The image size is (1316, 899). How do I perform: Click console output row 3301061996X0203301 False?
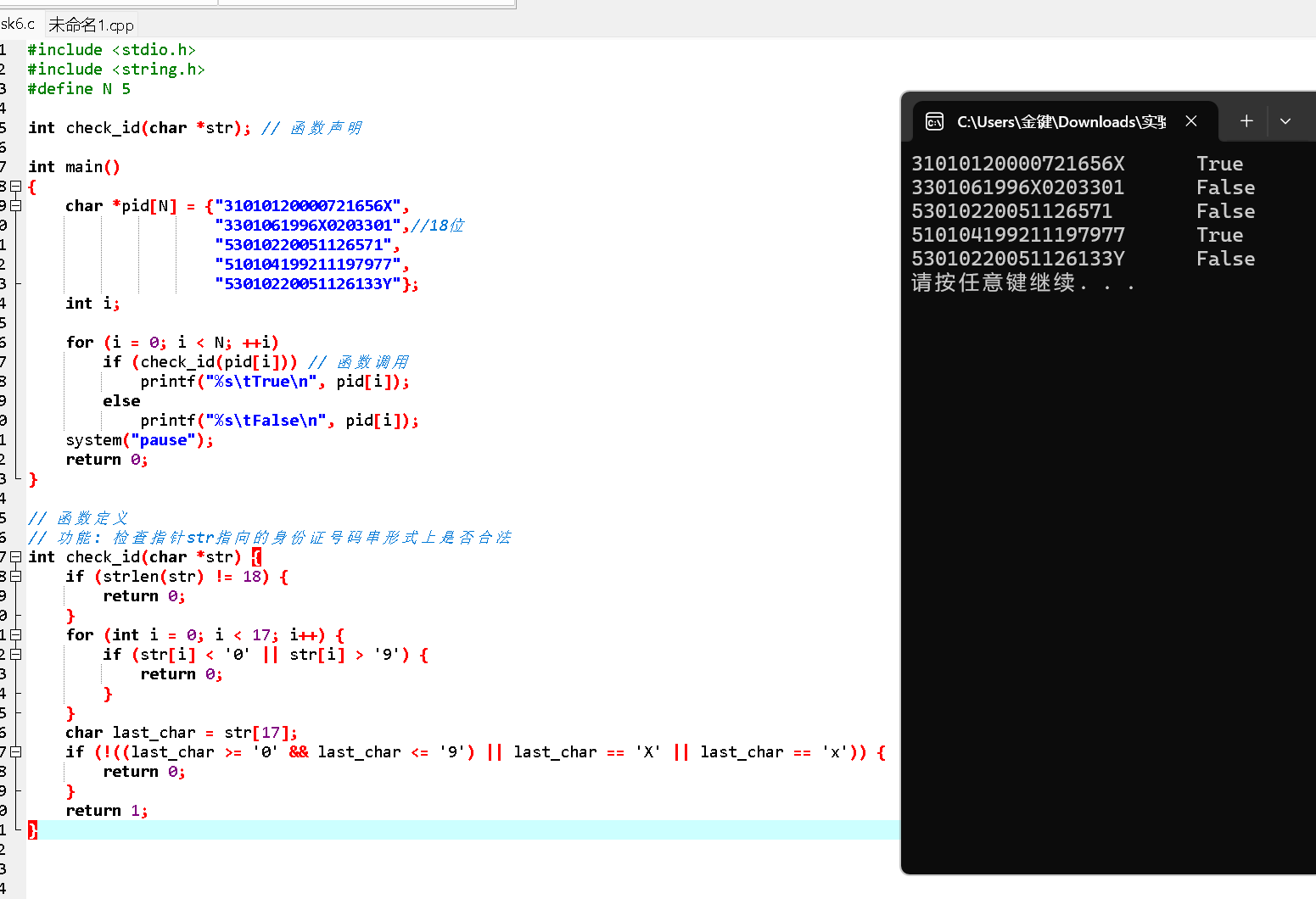1084,187
